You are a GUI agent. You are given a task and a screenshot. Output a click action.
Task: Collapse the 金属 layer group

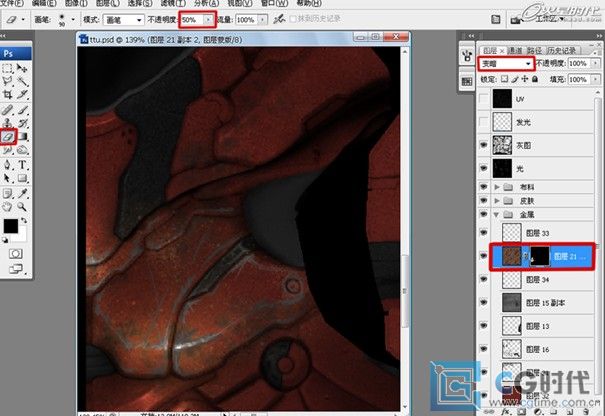click(497, 215)
